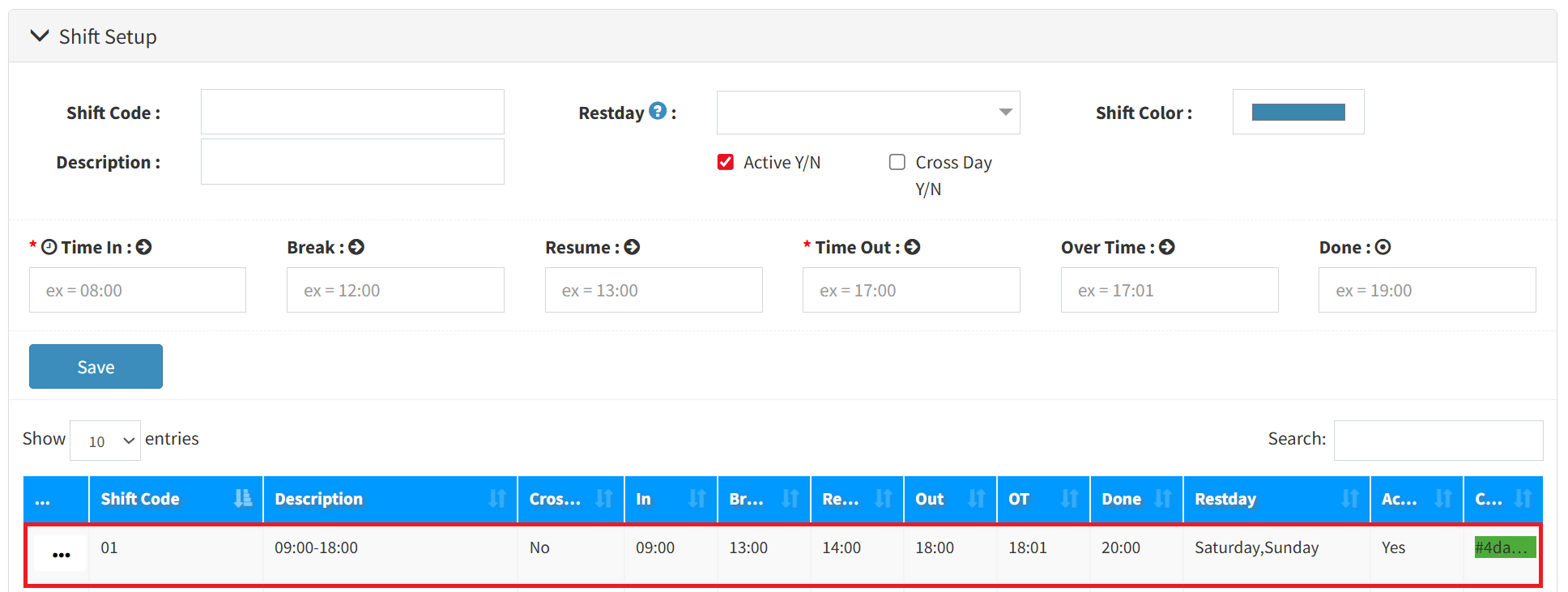Open the Restday dropdown
Image resolution: width=1568 pixels, height=592 pixels.
tap(867, 113)
